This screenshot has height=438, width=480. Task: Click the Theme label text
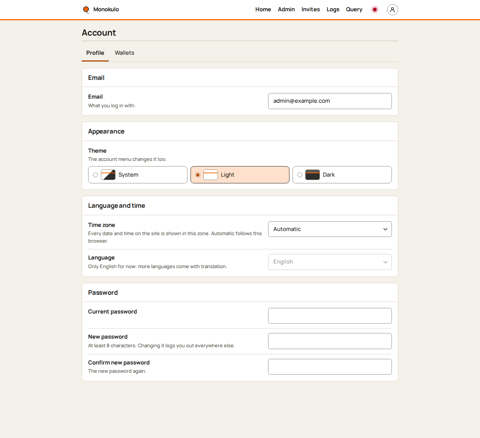click(x=97, y=151)
